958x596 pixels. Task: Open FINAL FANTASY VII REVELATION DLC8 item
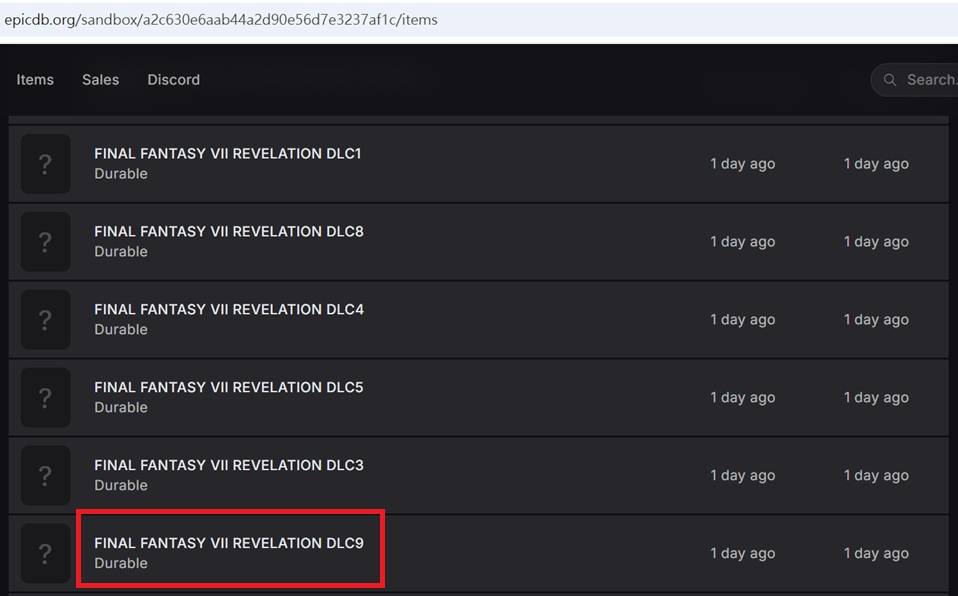coord(229,232)
